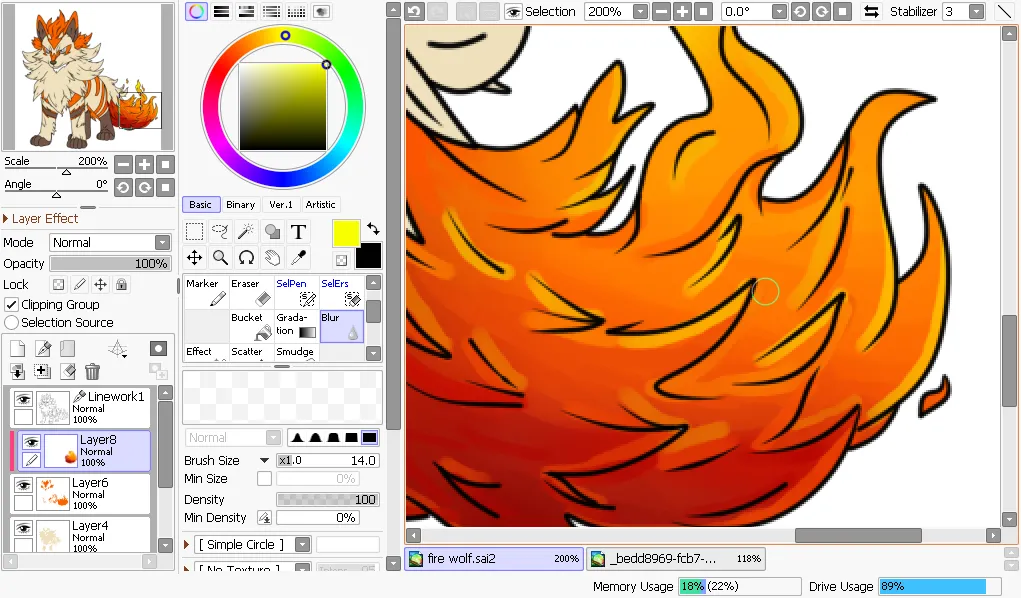Create a new normal layer

18,349
